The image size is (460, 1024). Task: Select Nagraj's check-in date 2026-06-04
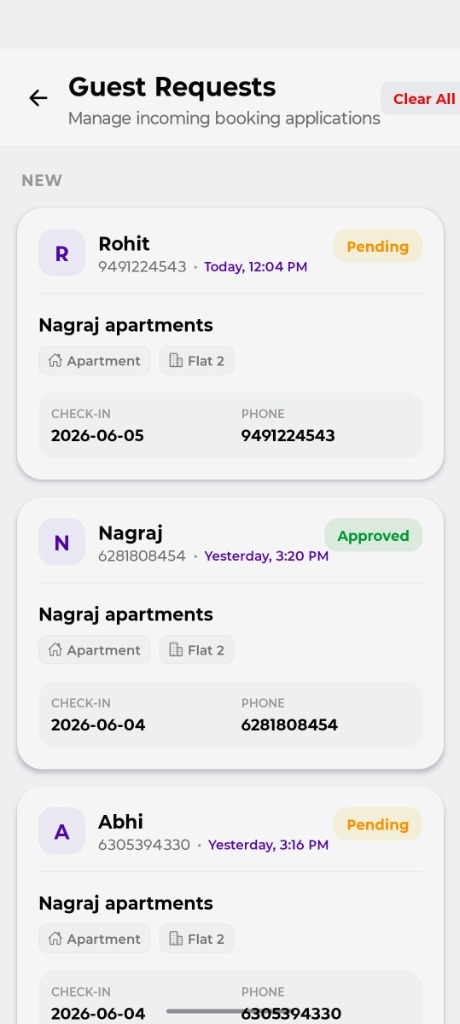pos(98,725)
